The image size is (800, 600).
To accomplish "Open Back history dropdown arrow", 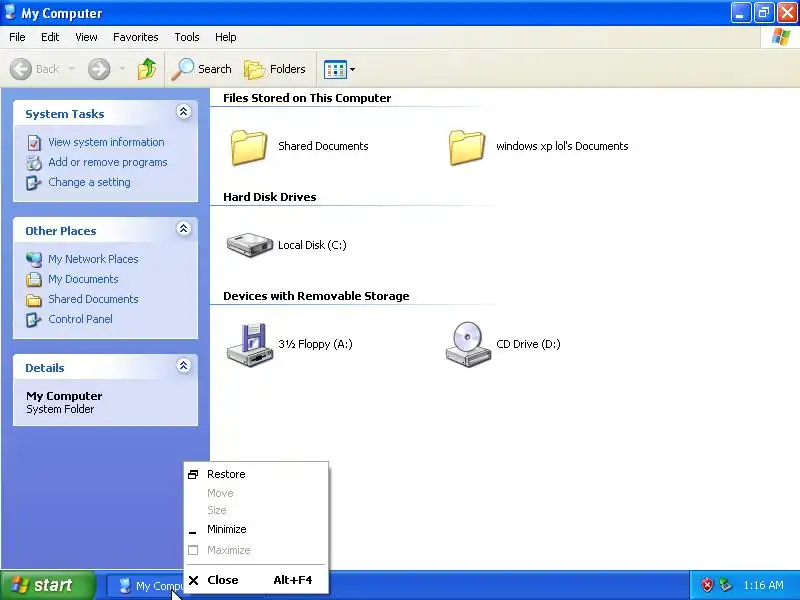I will (x=71, y=69).
